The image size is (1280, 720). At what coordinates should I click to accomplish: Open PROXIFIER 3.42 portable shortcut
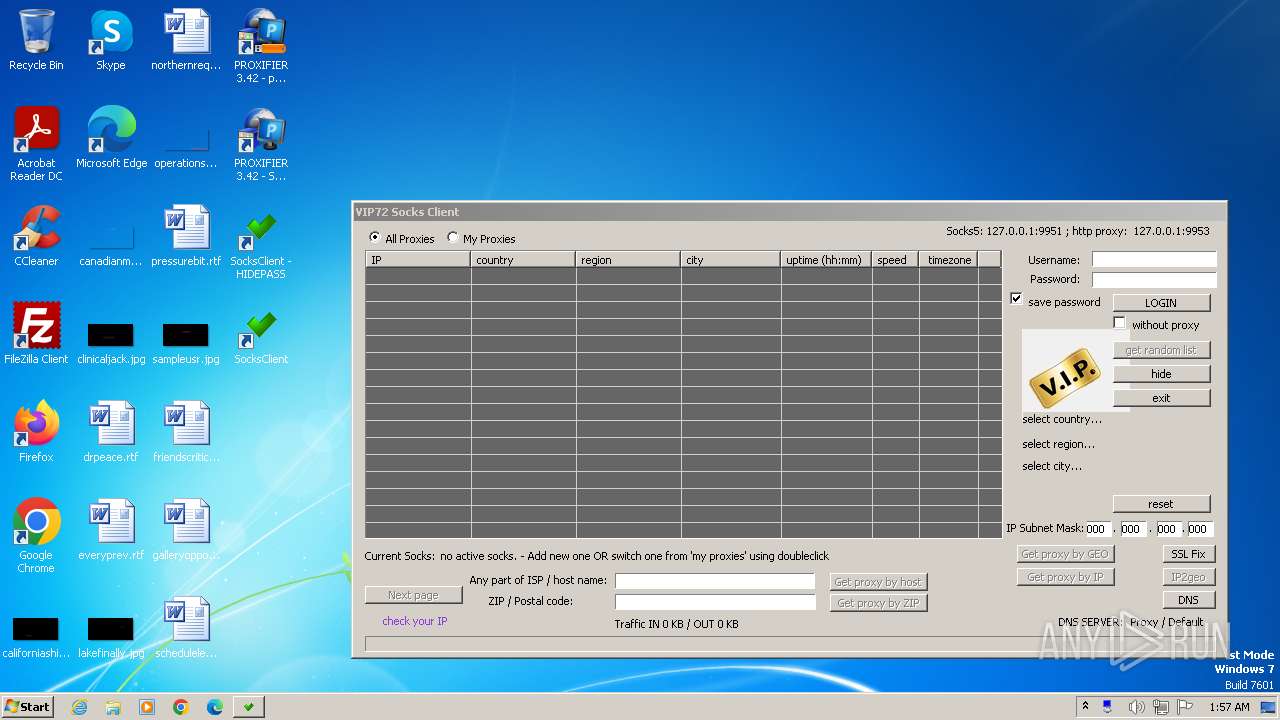[261, 46]
